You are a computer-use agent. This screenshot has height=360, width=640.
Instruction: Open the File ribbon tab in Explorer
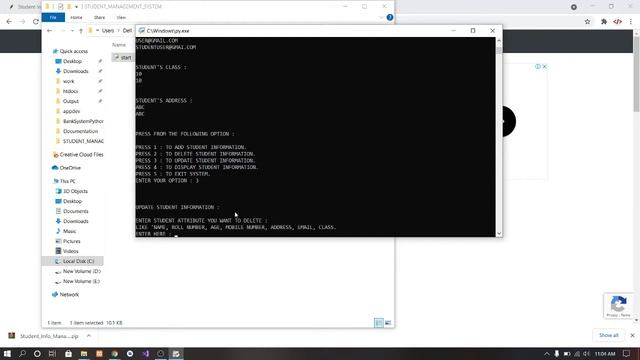pos(53,18)
